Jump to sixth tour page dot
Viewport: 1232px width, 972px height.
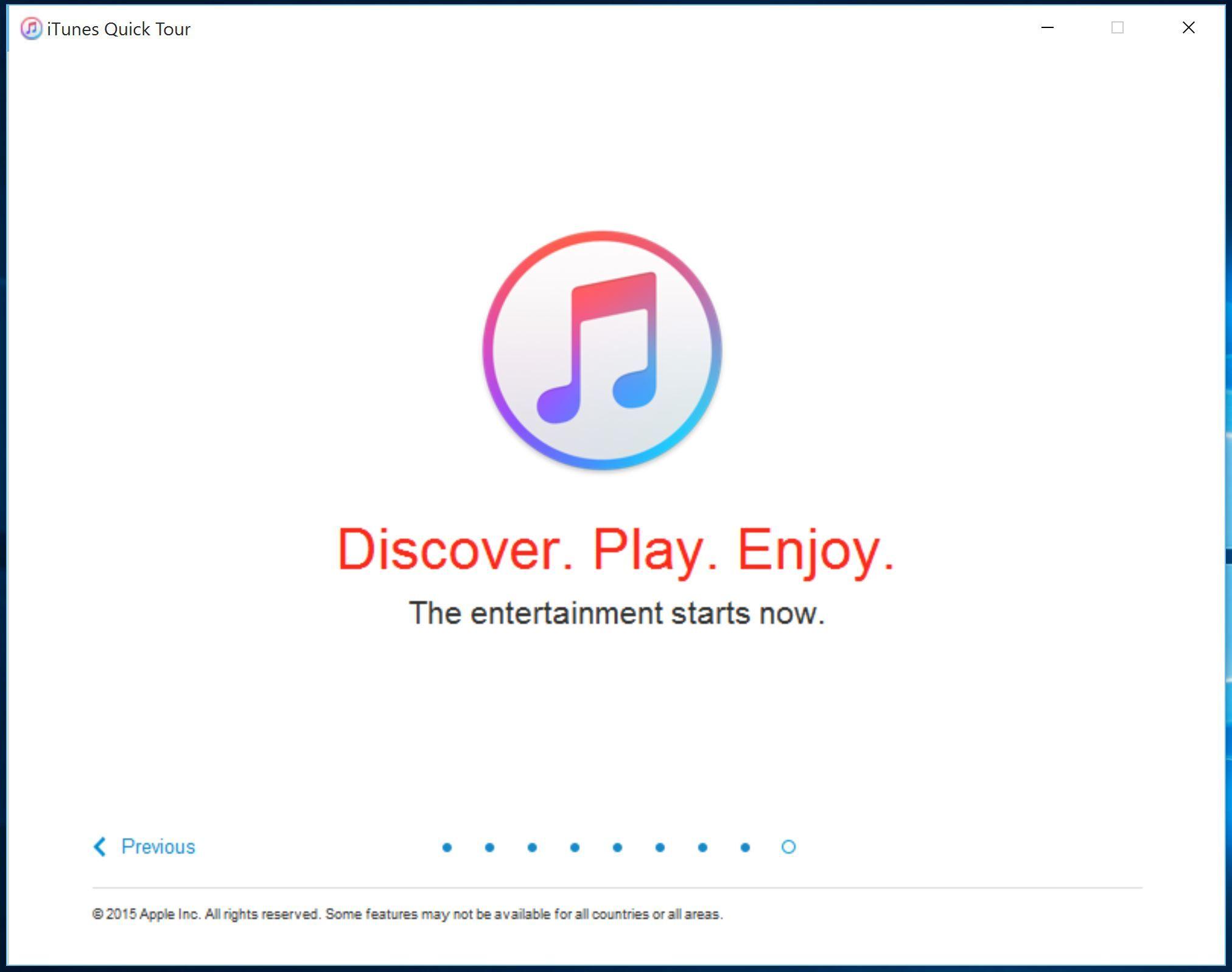(660, 847)
